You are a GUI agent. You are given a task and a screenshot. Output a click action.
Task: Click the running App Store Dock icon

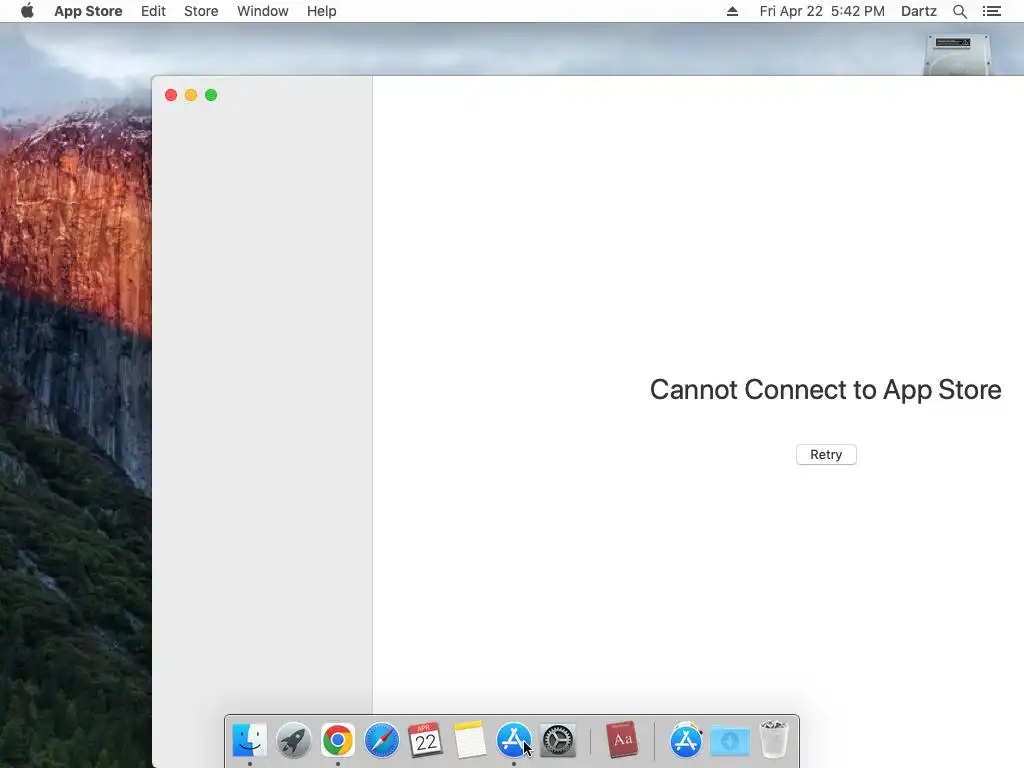pos(513,741)
